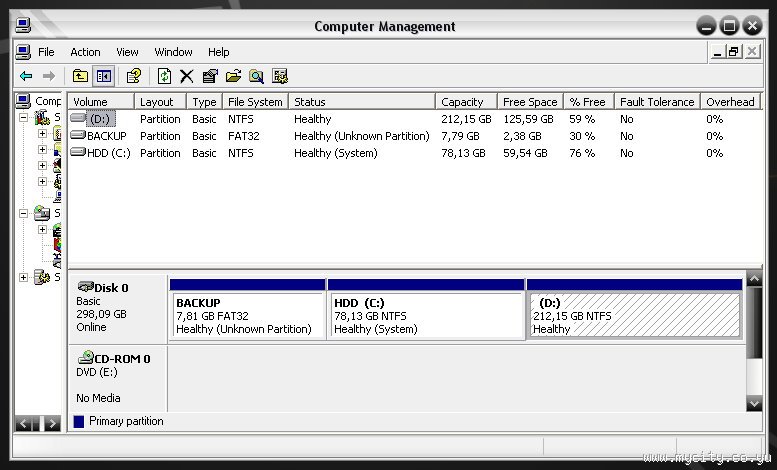777x470 pixels.
Task: Click the 125,59 GB free space value
Action: [x=528, y=119]
